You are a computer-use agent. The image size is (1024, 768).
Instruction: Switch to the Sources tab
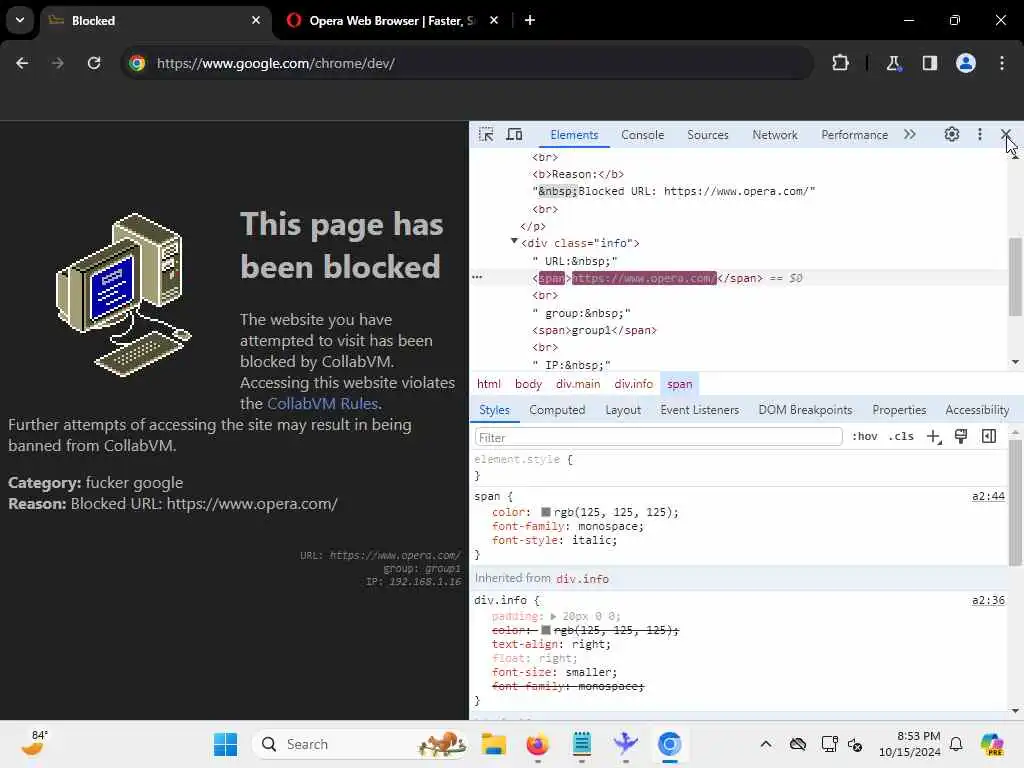tap(708, 135)
